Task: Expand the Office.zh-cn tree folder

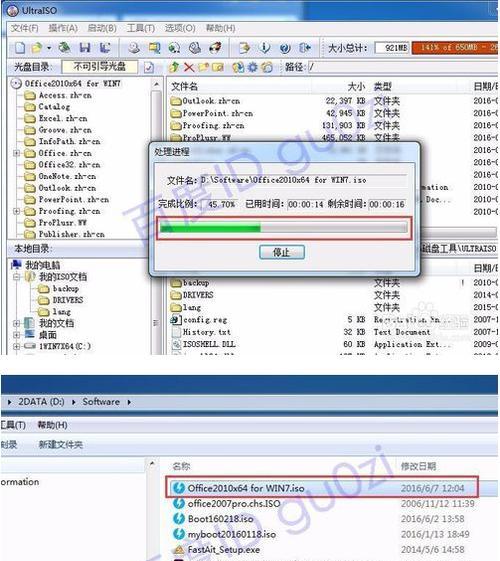Action: (x=16, y=153)
